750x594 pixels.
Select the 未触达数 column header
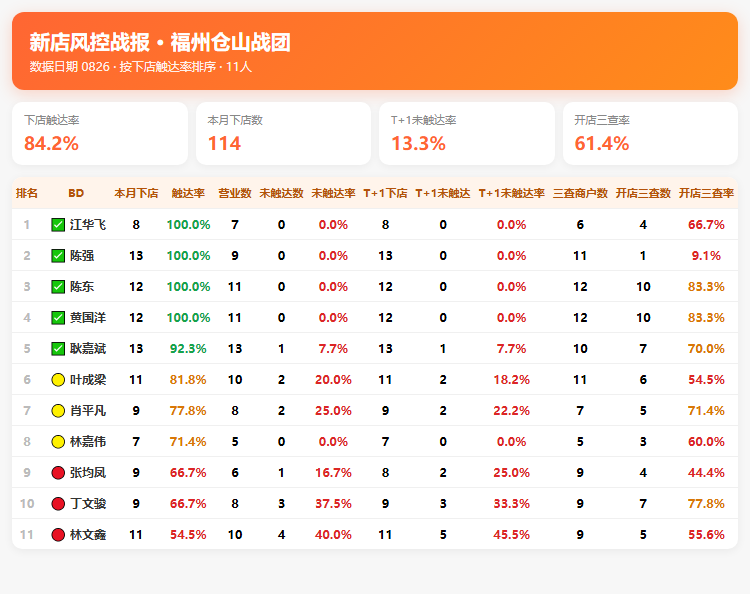281,193
